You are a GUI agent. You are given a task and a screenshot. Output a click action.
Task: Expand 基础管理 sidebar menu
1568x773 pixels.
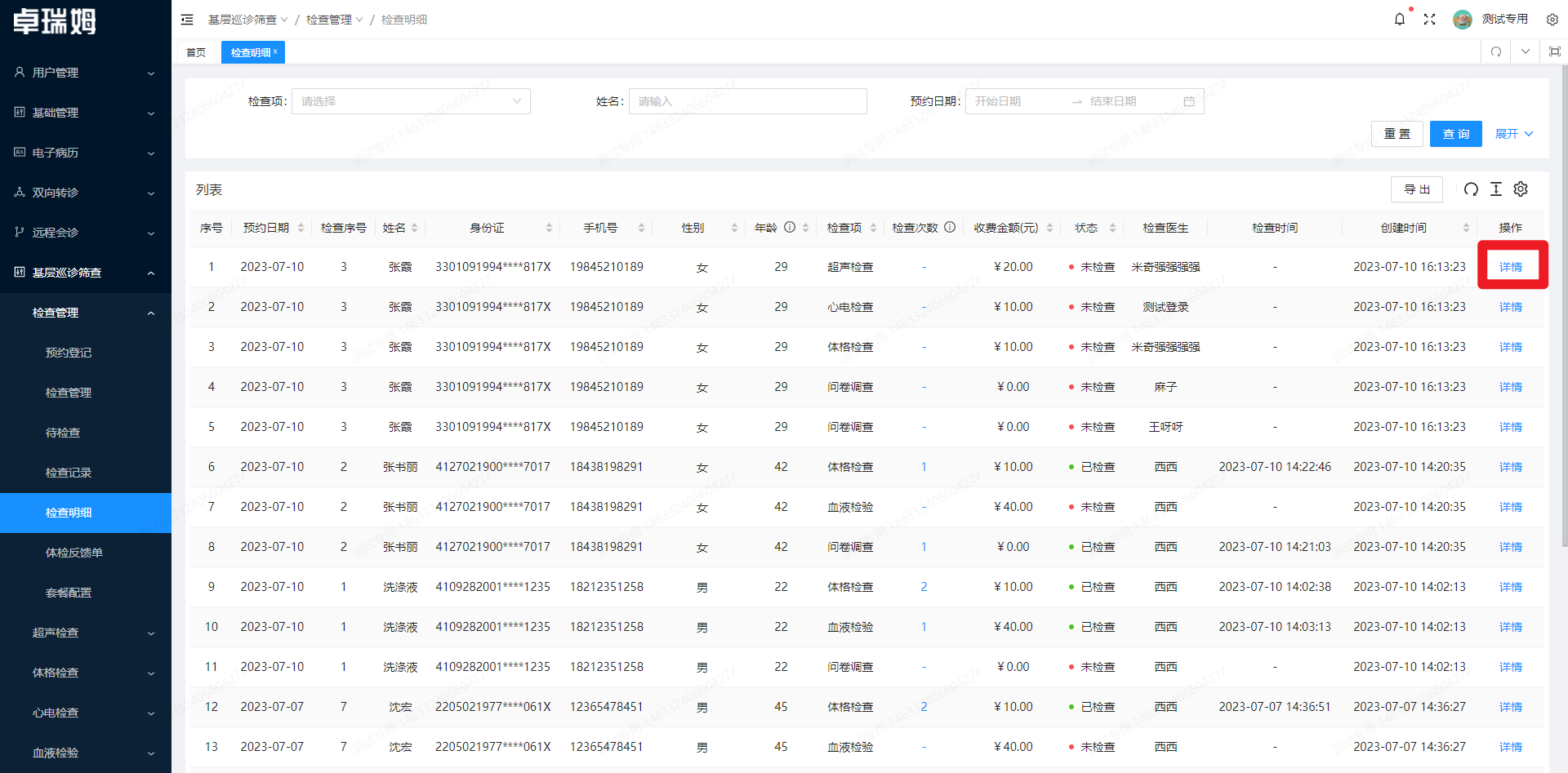tap(86, 113)
